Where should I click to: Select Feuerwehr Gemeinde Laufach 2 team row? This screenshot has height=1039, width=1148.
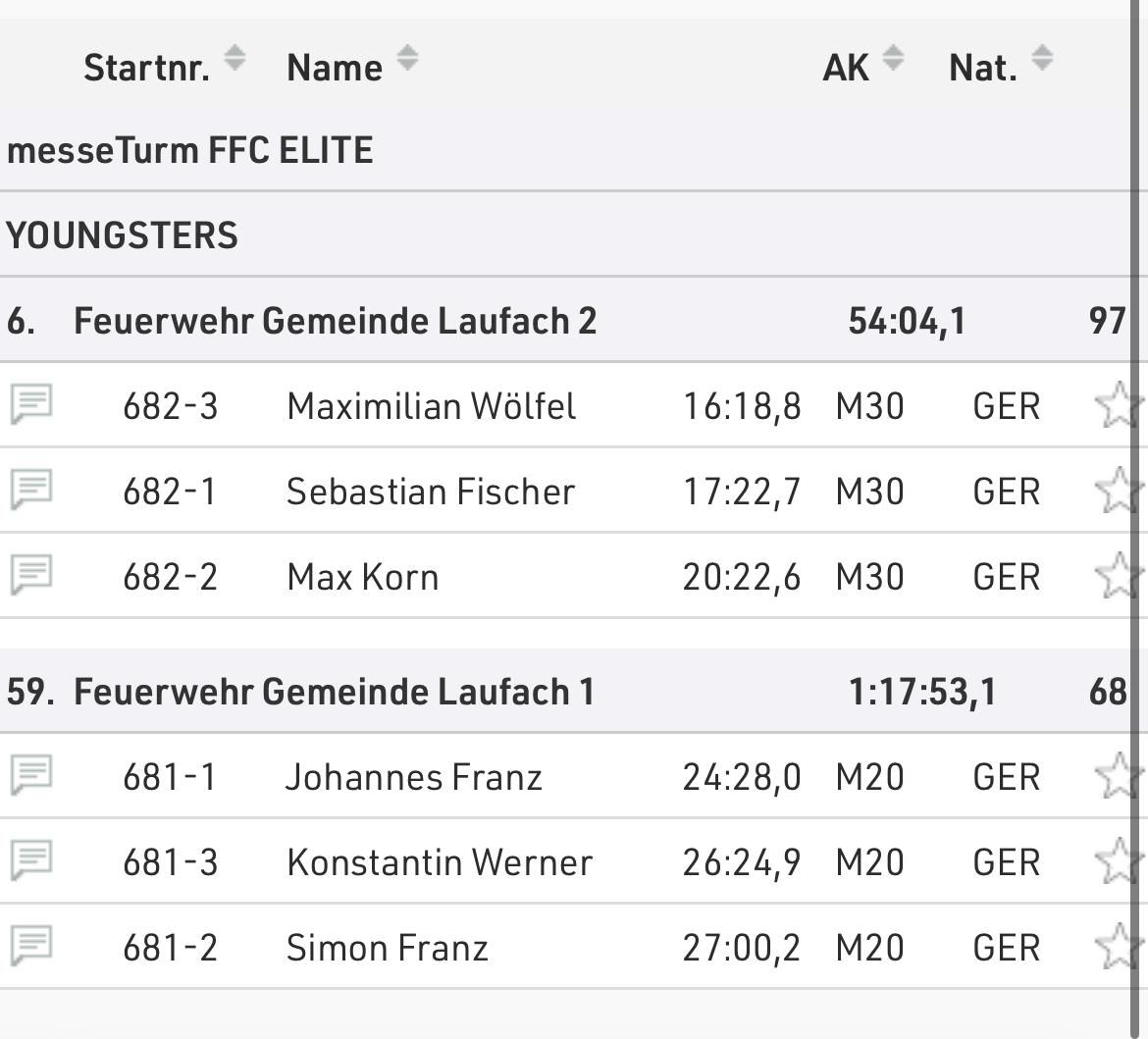335,321
